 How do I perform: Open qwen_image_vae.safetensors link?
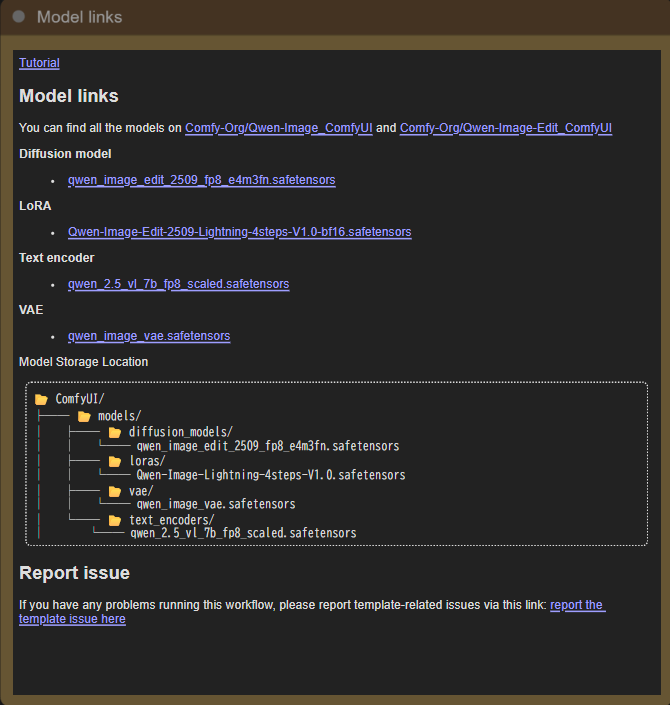[x=149, y=336]
